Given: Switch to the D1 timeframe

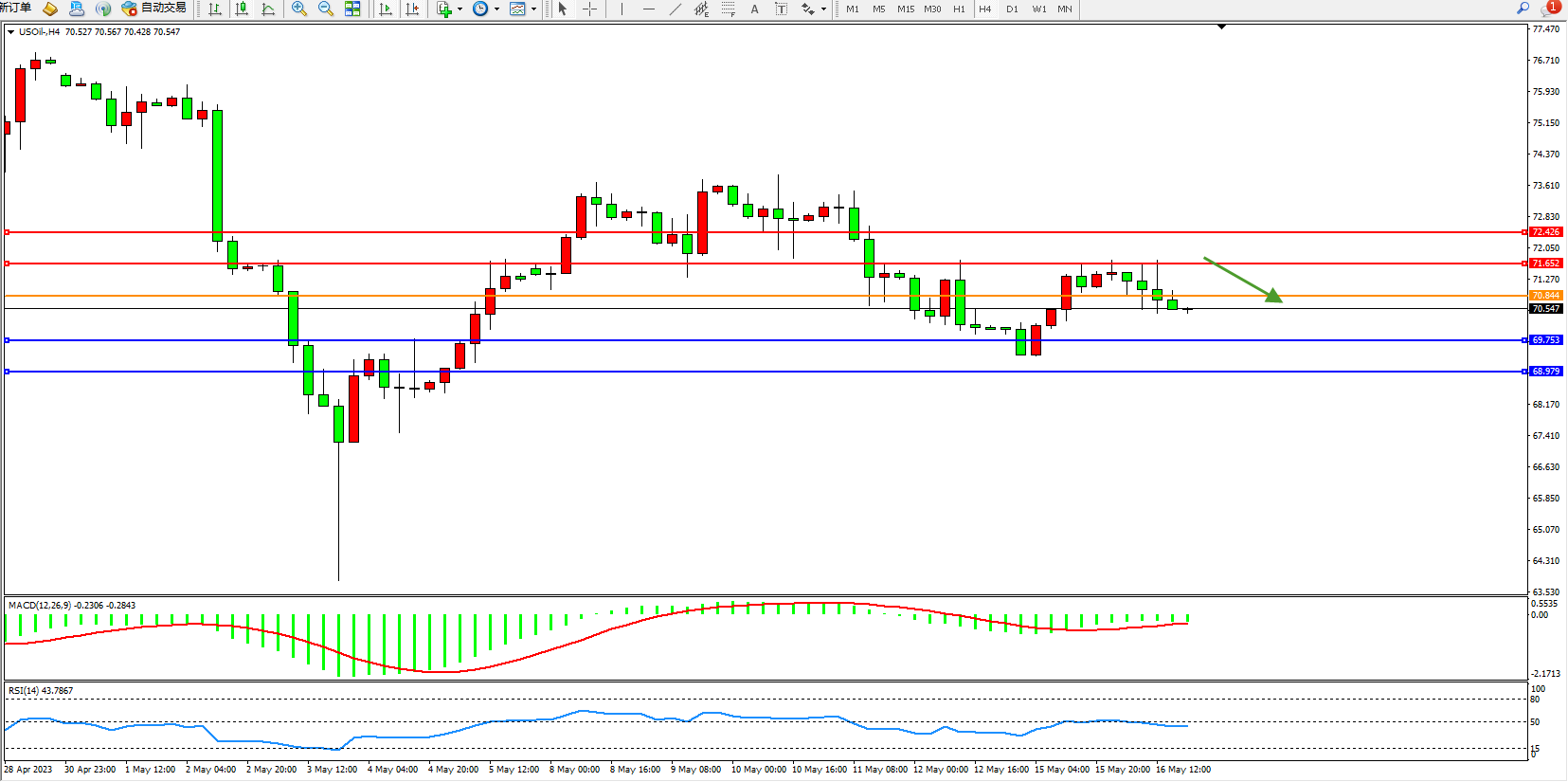Looking at the screenshot, I should coord(1012,9).
